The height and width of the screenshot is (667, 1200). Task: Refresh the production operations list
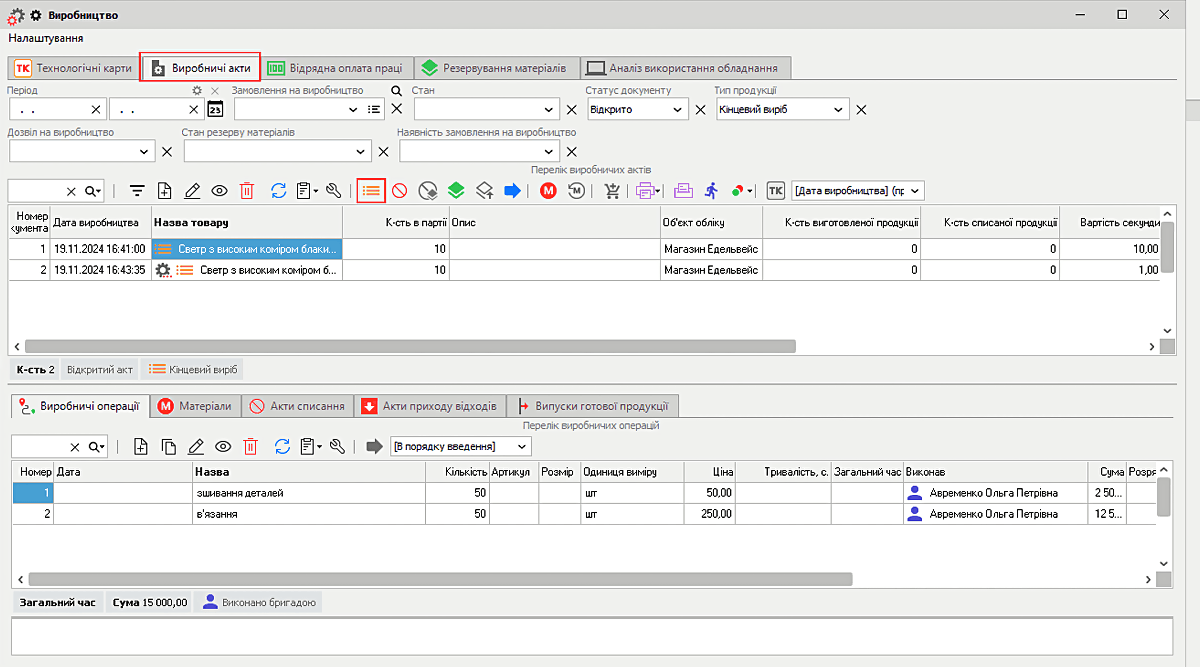[281, 446]
